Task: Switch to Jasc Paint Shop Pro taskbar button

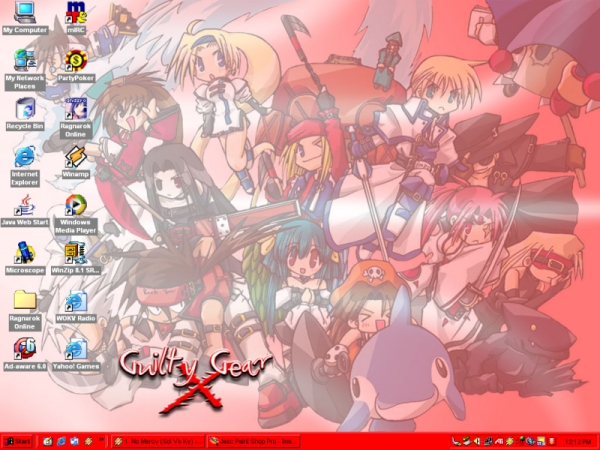Action: tap(253, 441)
